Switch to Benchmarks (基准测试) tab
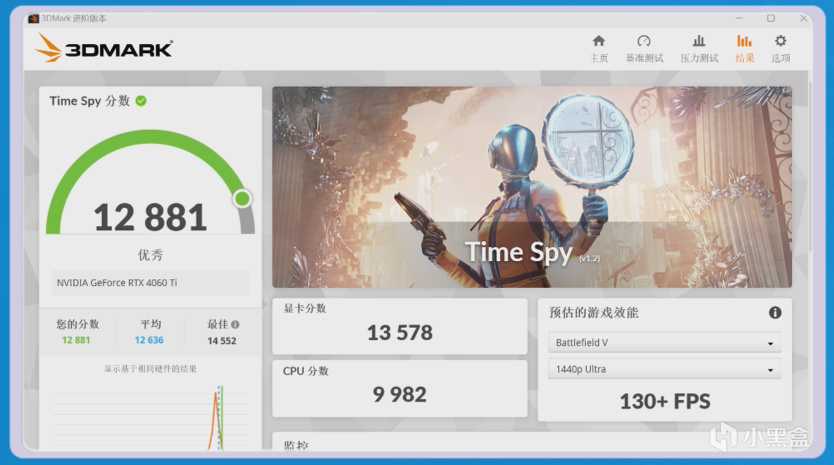 tap(644, 48)
